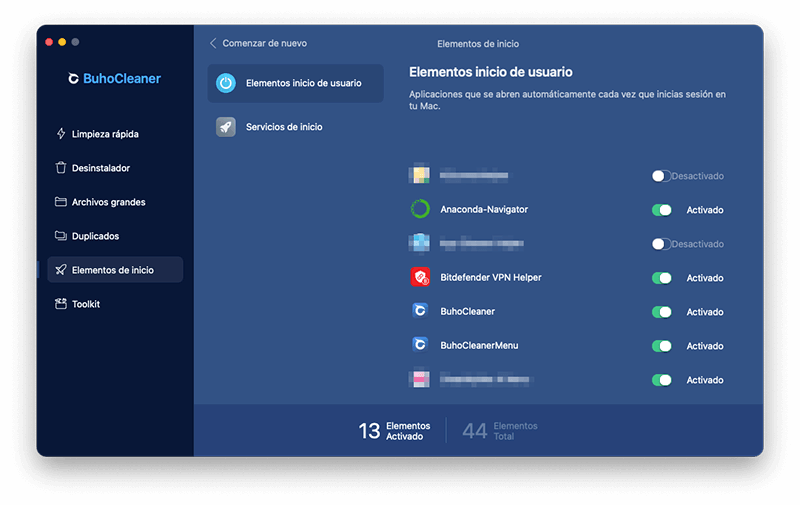The width and height of the screenshot is (800, 505).
Task: Click the Bitdefender VPN Helper name
Action: pyautogui.click(x=491, y=277)
